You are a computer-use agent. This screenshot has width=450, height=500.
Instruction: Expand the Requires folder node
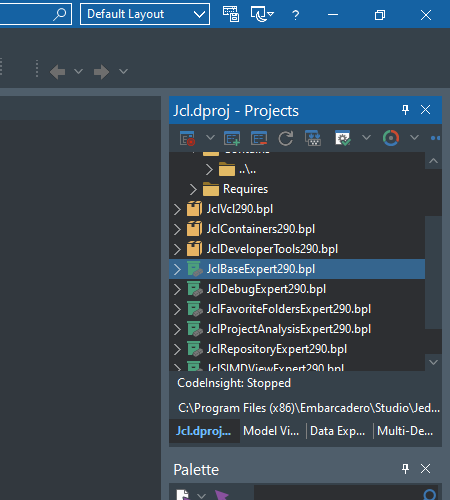point(193,189)
